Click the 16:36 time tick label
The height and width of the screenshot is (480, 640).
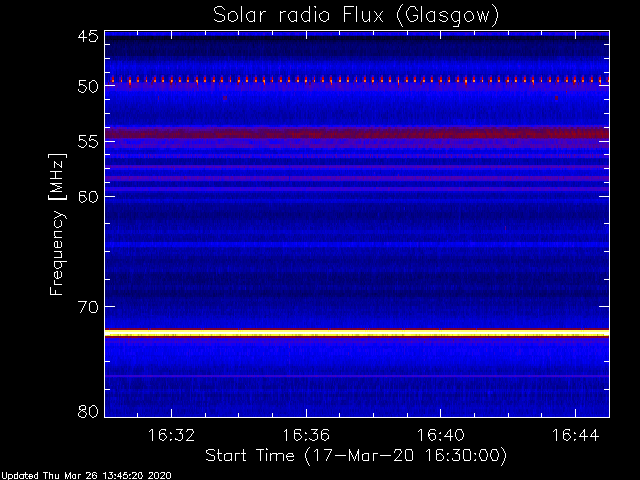click(306, 435)
